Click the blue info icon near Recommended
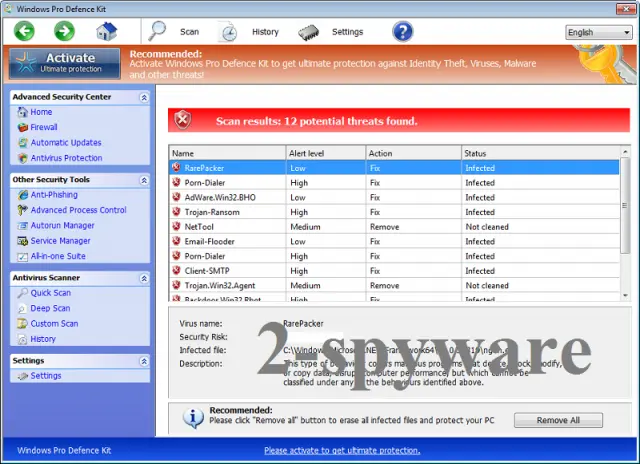 pyautogui.click(x=193, y=418)
